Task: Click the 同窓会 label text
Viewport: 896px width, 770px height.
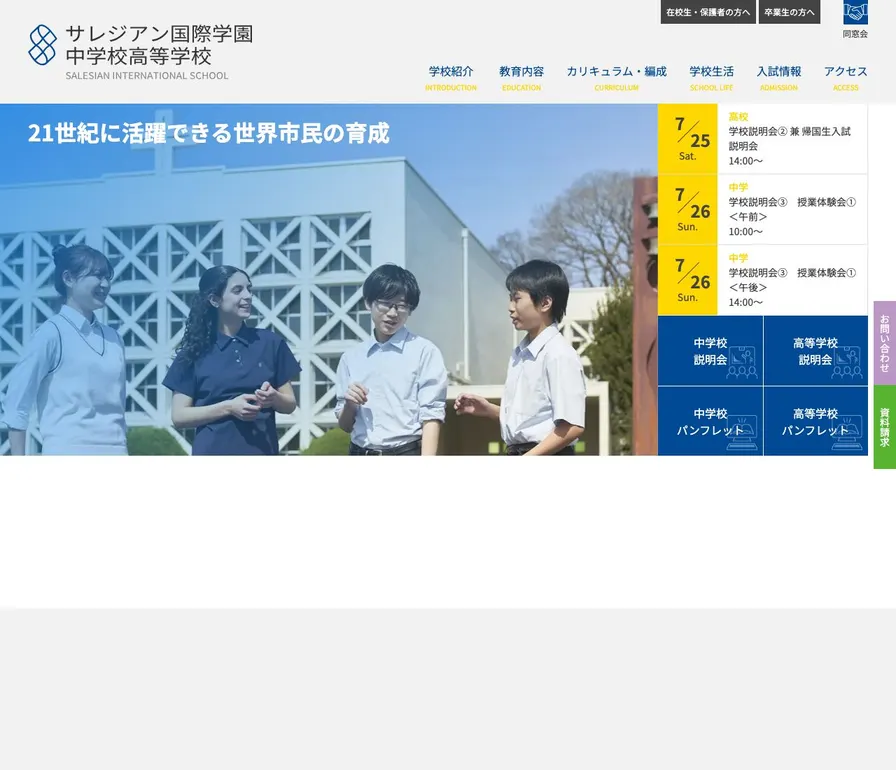Action: point(855,34)
